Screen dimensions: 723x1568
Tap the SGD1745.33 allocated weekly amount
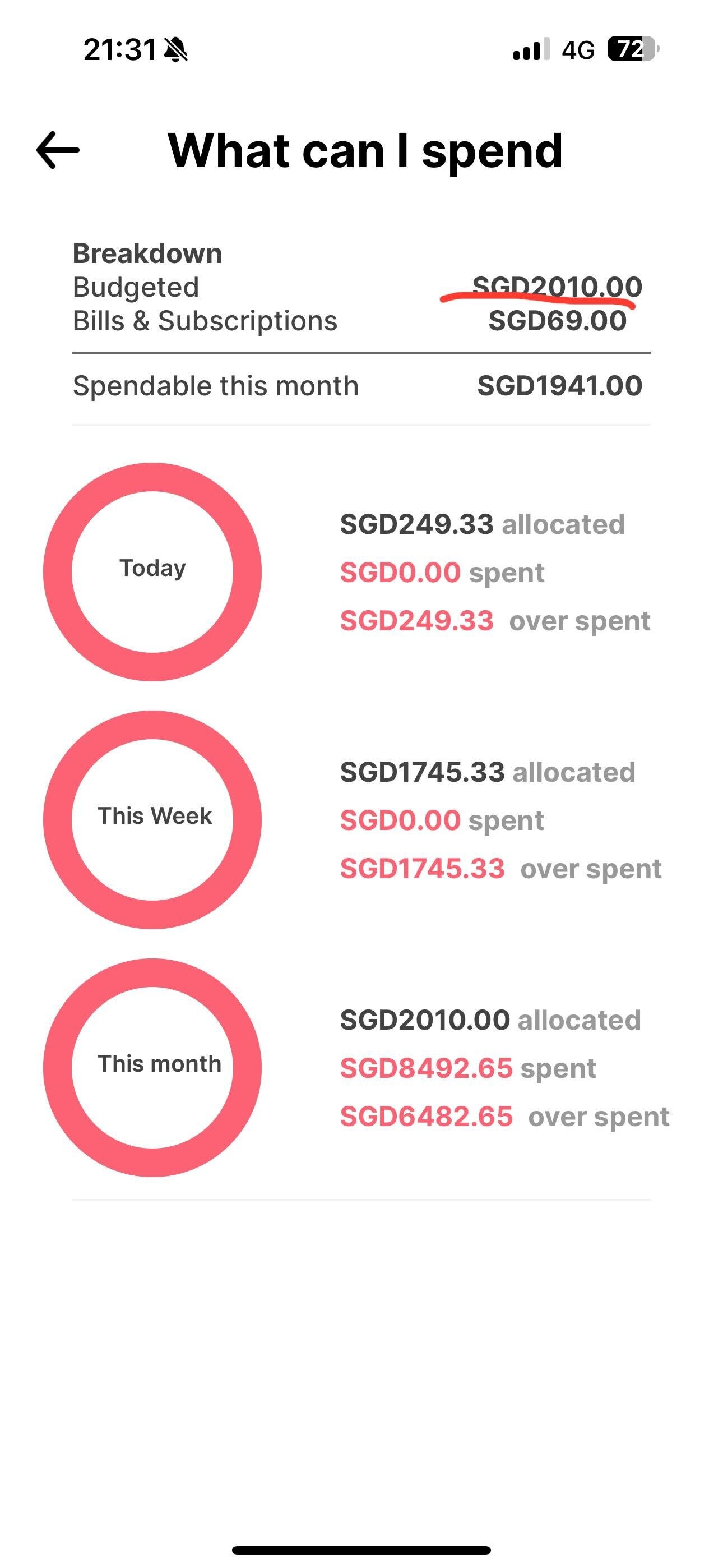click(423, 772)
